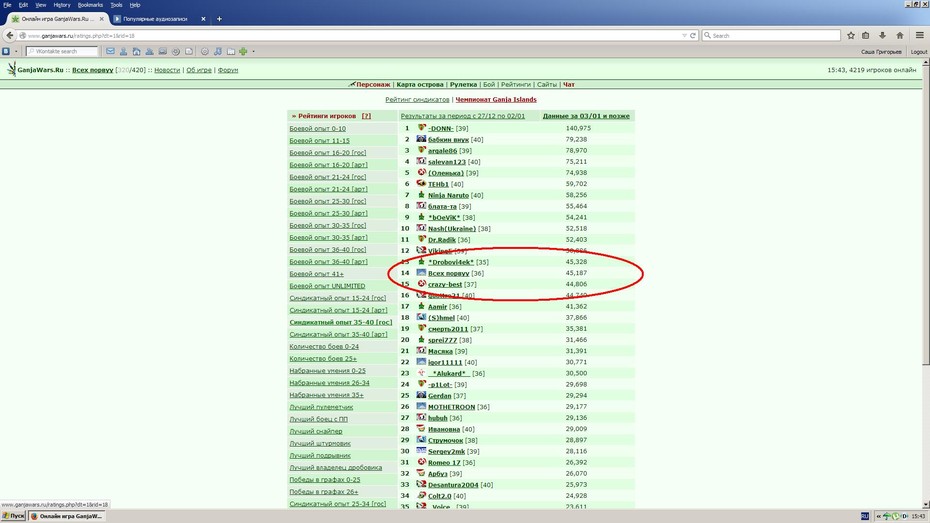Click the browser Search input field
Viewport: 930px width, 523px height.
771,36
